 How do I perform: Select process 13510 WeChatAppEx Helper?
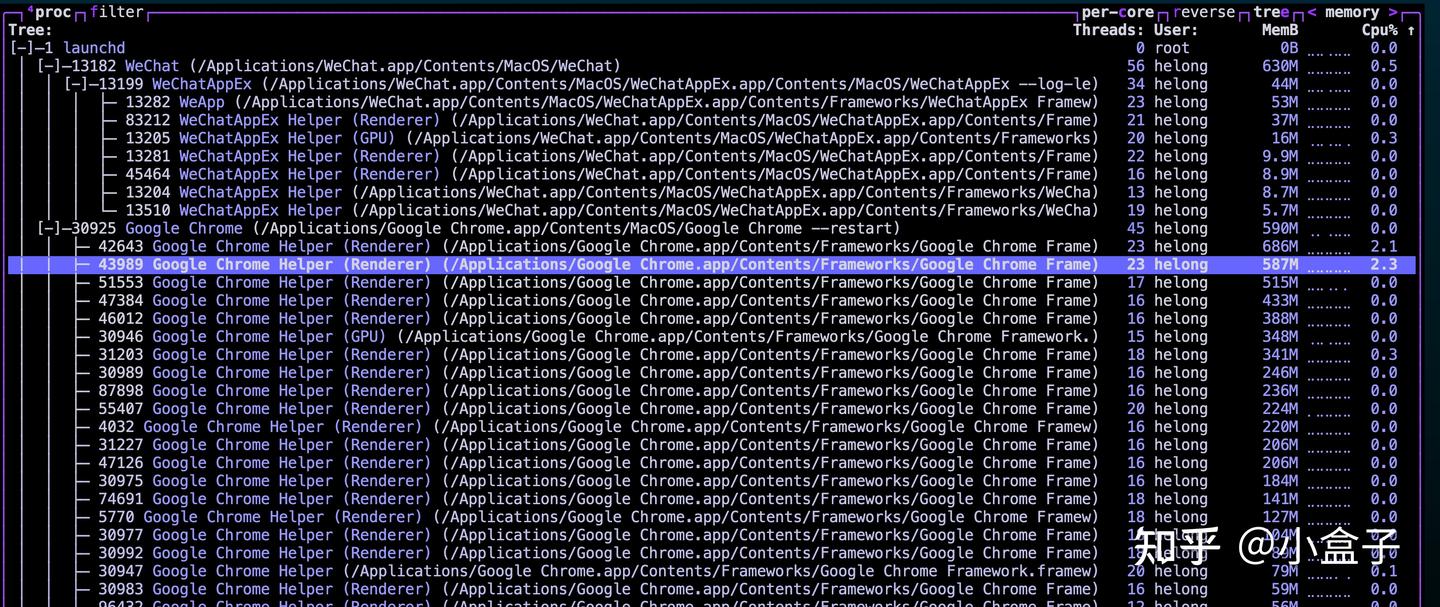pyautogui.click(x=712, y=210)
